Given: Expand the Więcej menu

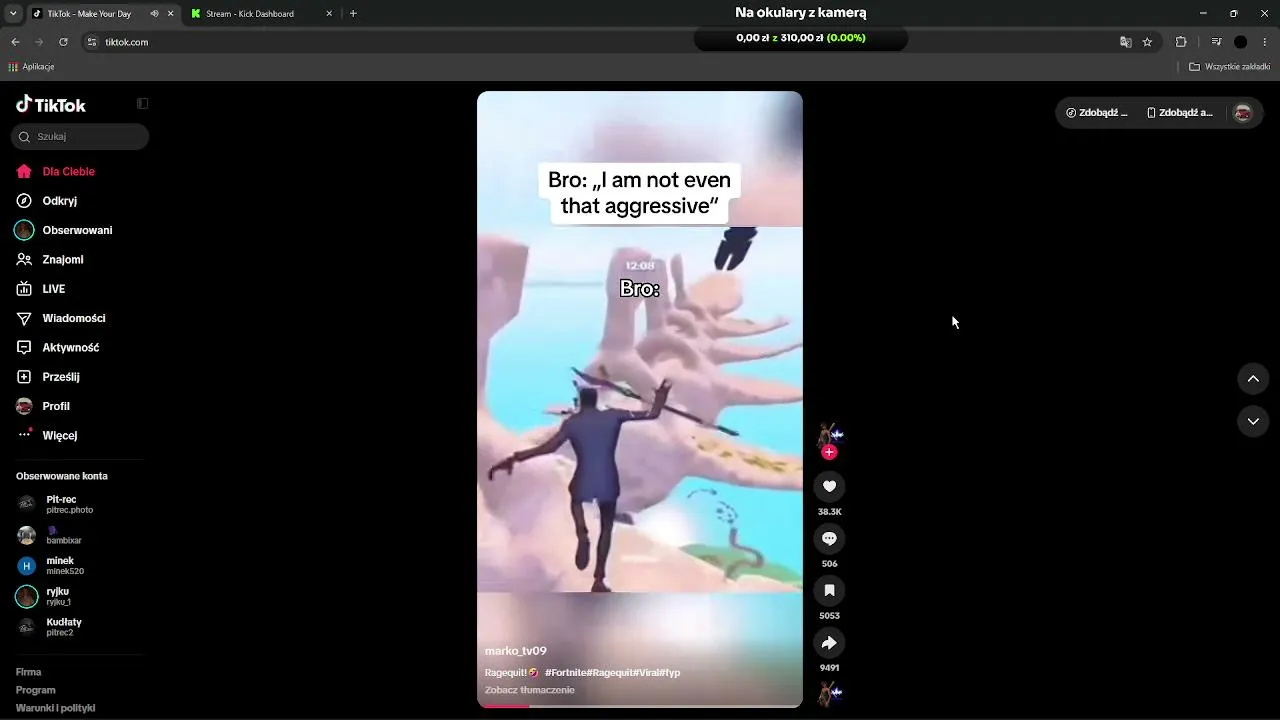Looking at the screenshot, I should coord(47,435).
